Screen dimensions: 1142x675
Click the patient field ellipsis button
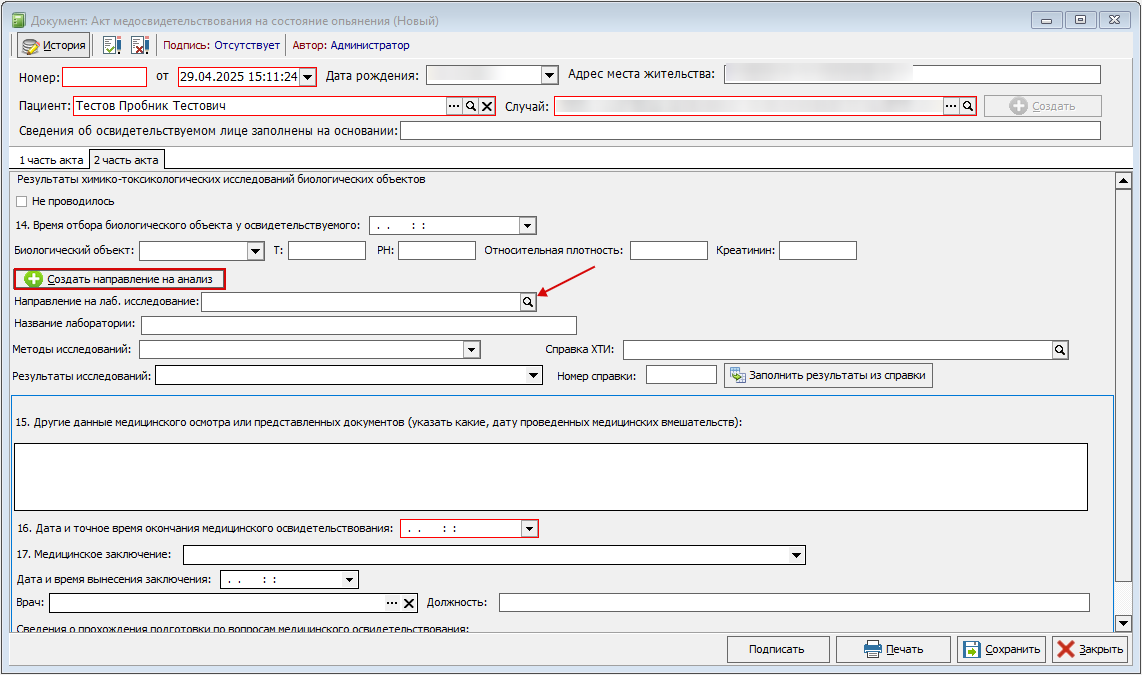tap(454, 106)
